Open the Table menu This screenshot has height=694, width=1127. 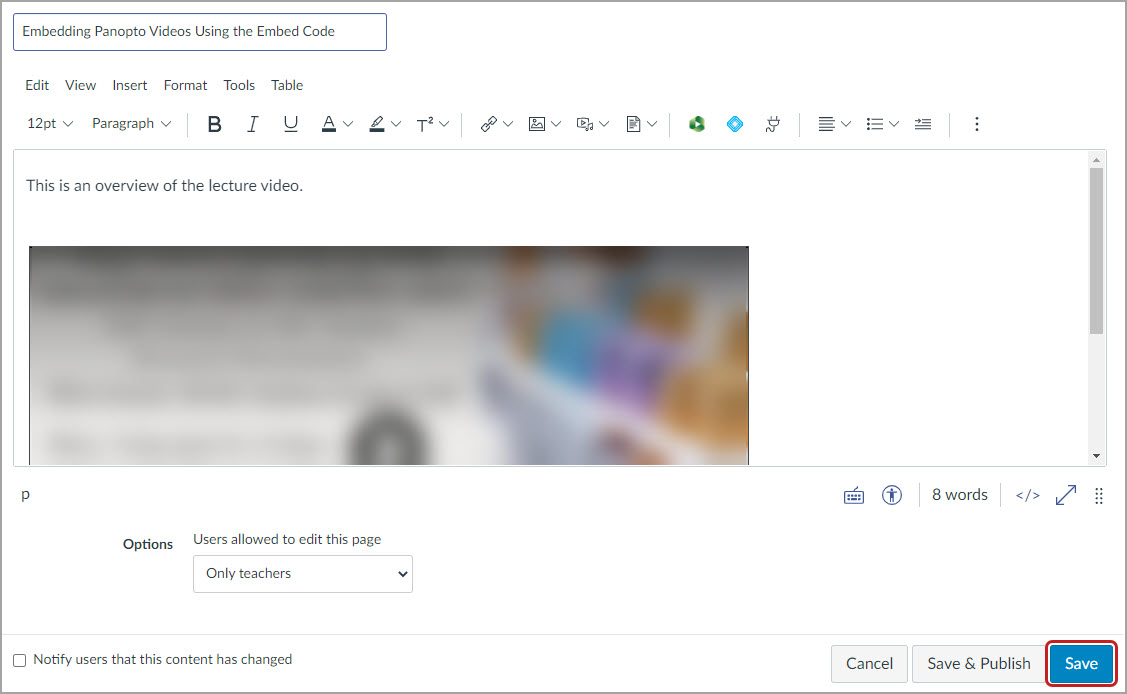[x=287, y=85]
